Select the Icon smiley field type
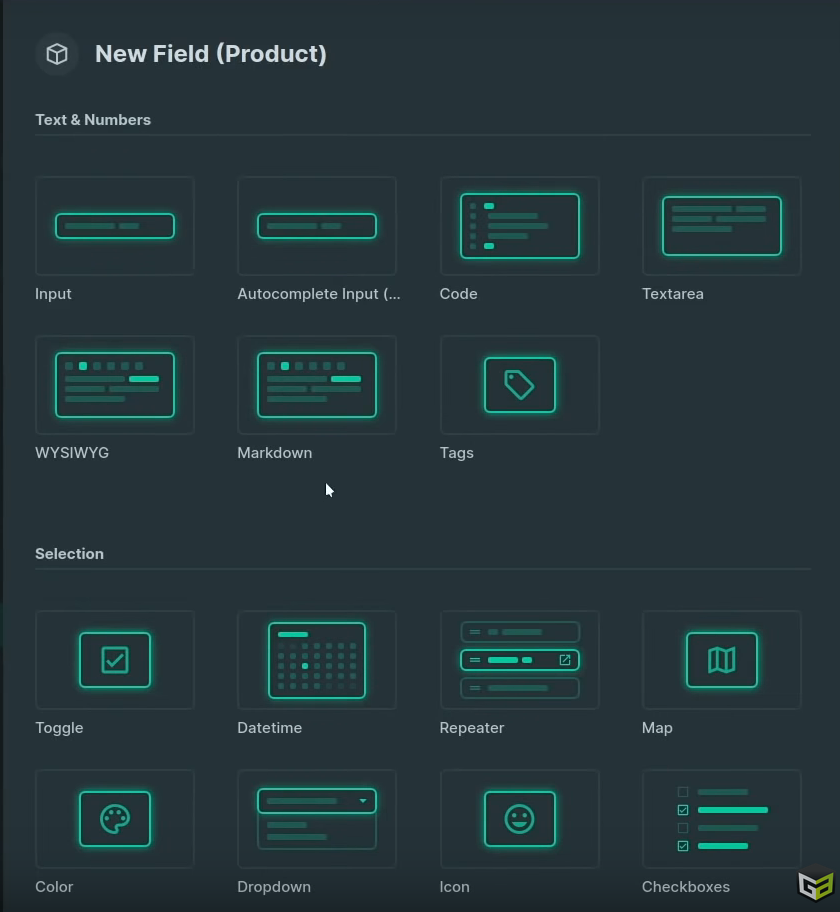The height and width of the screenshot is (912, 840). 519,818
